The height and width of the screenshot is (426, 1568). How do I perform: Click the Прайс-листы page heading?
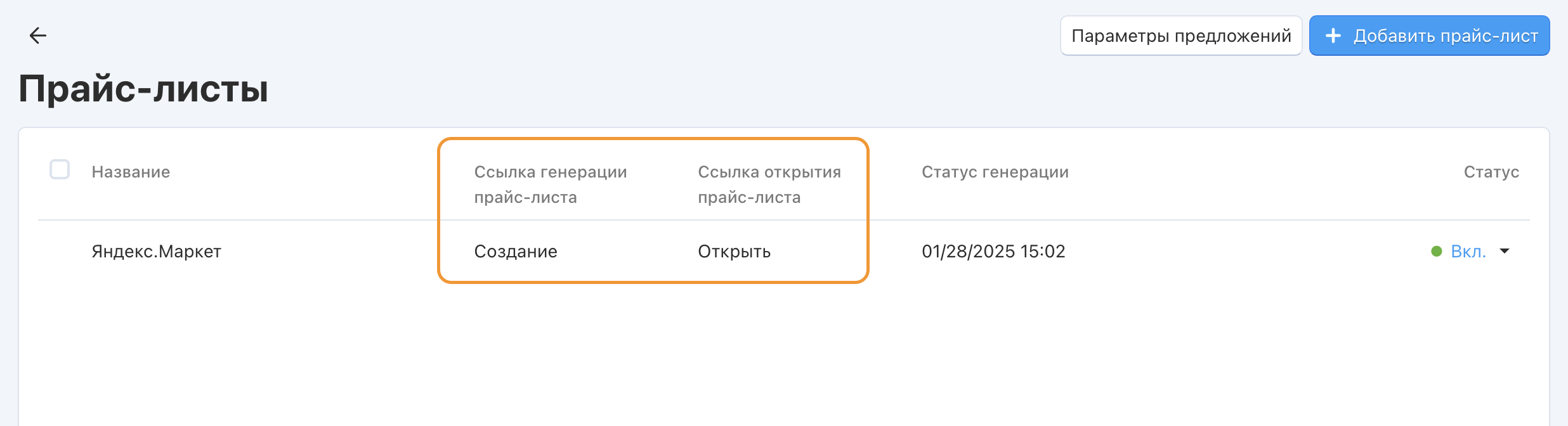[143, 88]
